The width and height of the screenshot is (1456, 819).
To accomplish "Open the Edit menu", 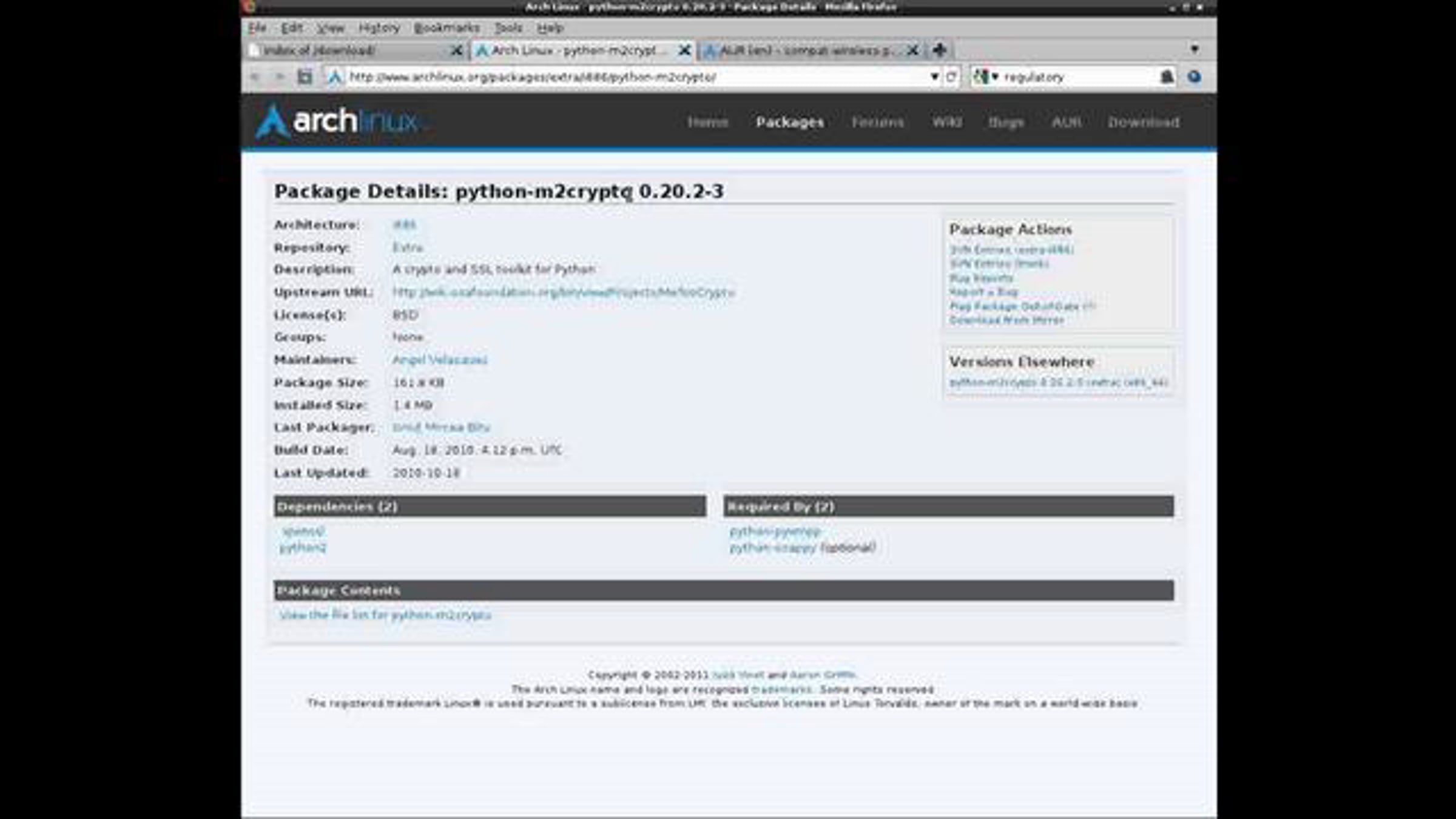I will [x=291, y=28].
